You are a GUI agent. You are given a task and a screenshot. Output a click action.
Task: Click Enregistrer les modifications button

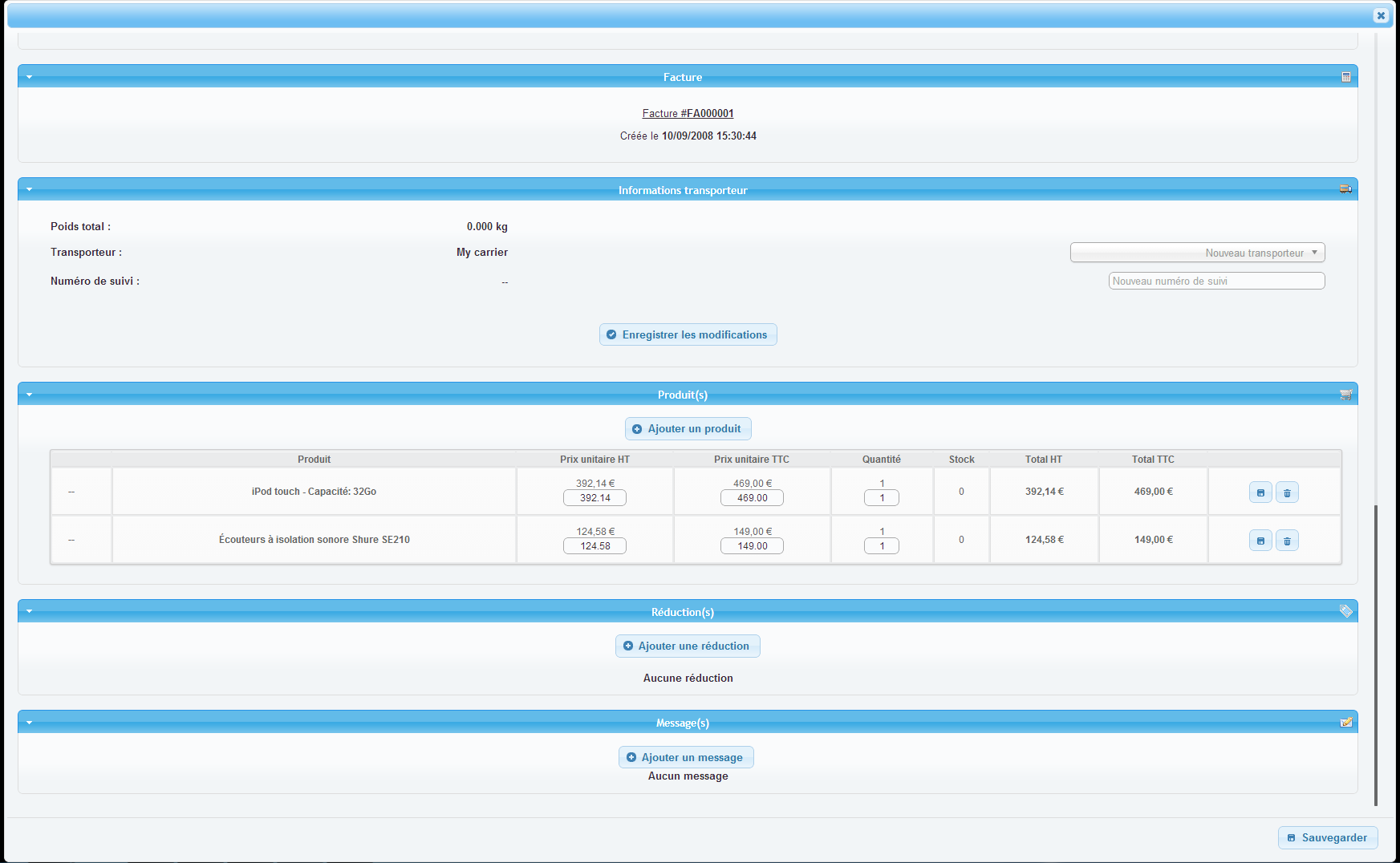click(x=688, y=334)
